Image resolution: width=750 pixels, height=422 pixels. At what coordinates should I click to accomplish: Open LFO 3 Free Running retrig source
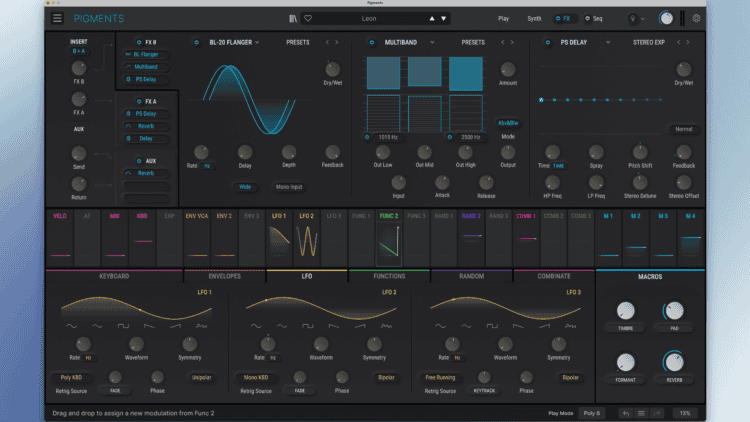tap(440, 378)
